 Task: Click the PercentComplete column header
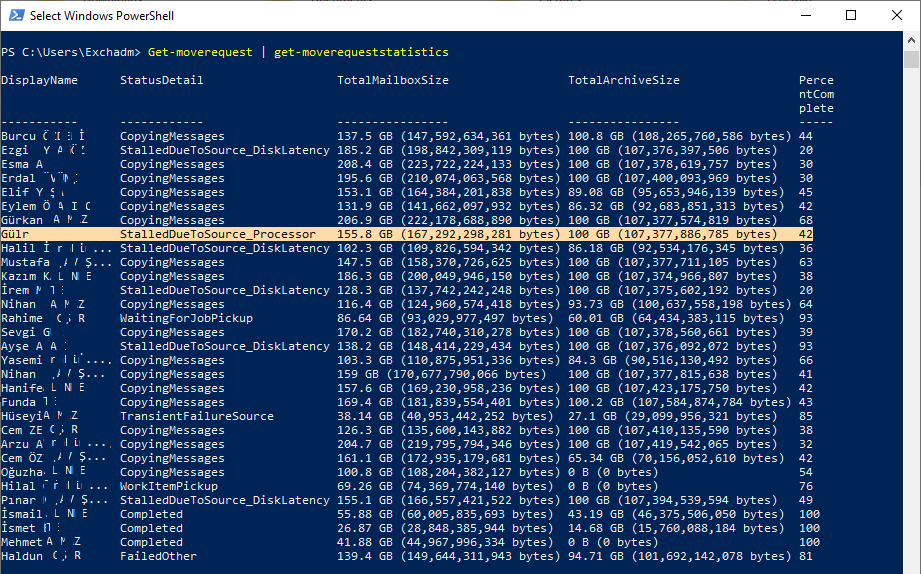(816, 94)
